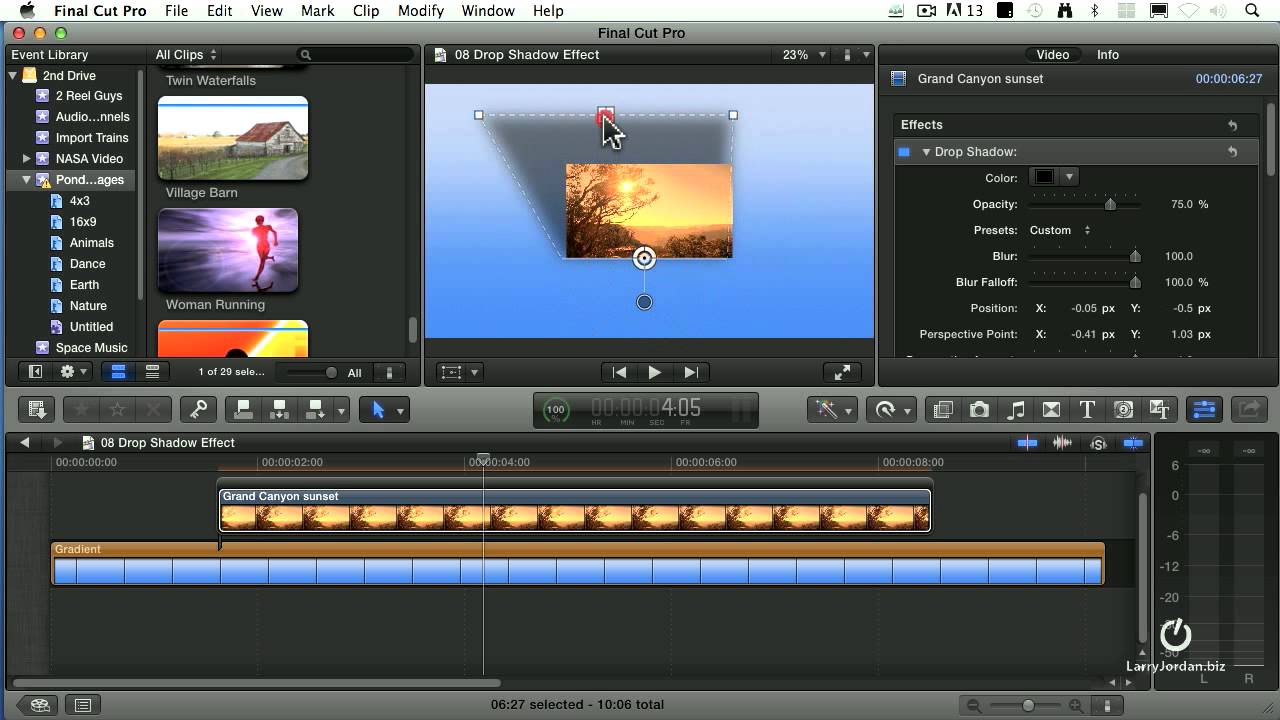The image size is (1280, 720).
Task: Open the Clip menu
Action: click(366, 11)
